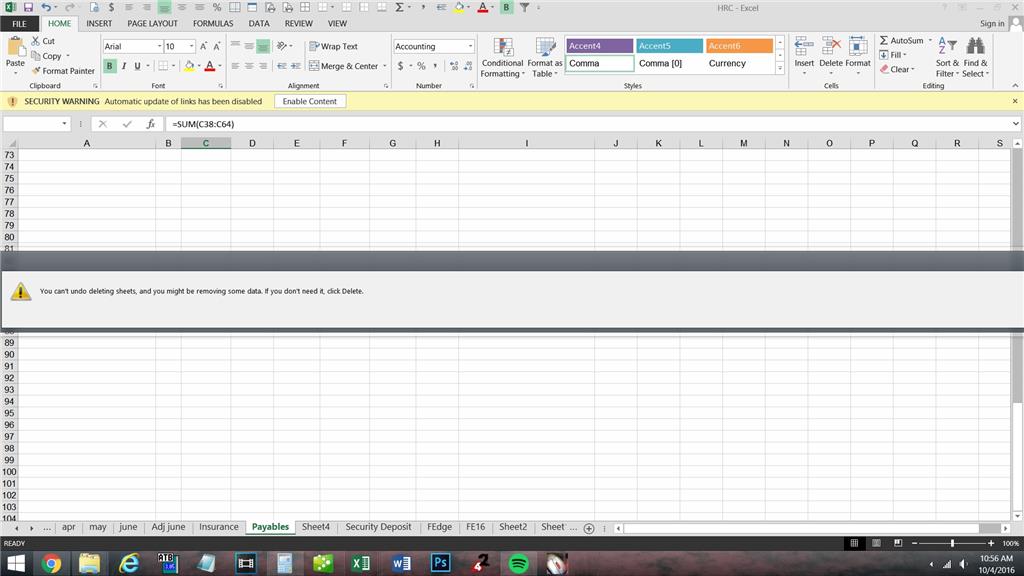The height and width of the screenshot is (576, 1024).
Task: Open the Borders dropdown arrow
Action: [x=173, y=66]
